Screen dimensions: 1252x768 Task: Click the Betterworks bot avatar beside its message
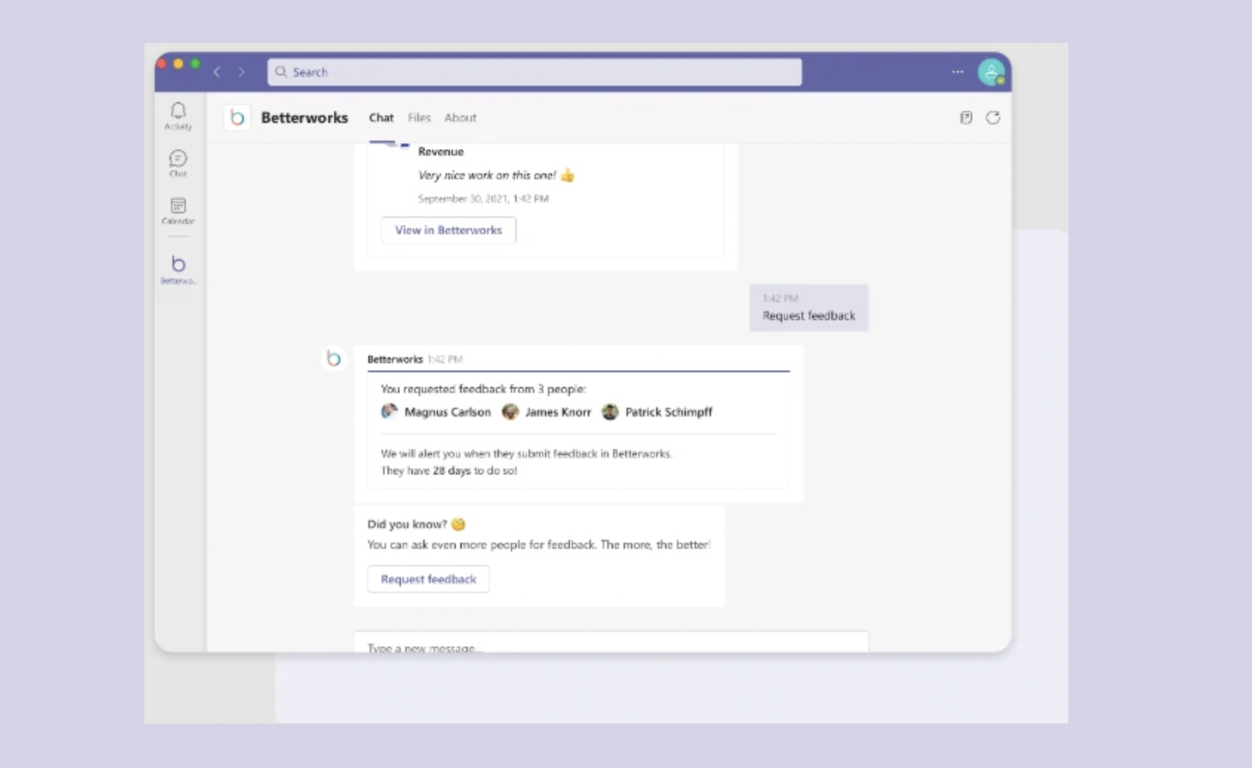pos(334,359)
